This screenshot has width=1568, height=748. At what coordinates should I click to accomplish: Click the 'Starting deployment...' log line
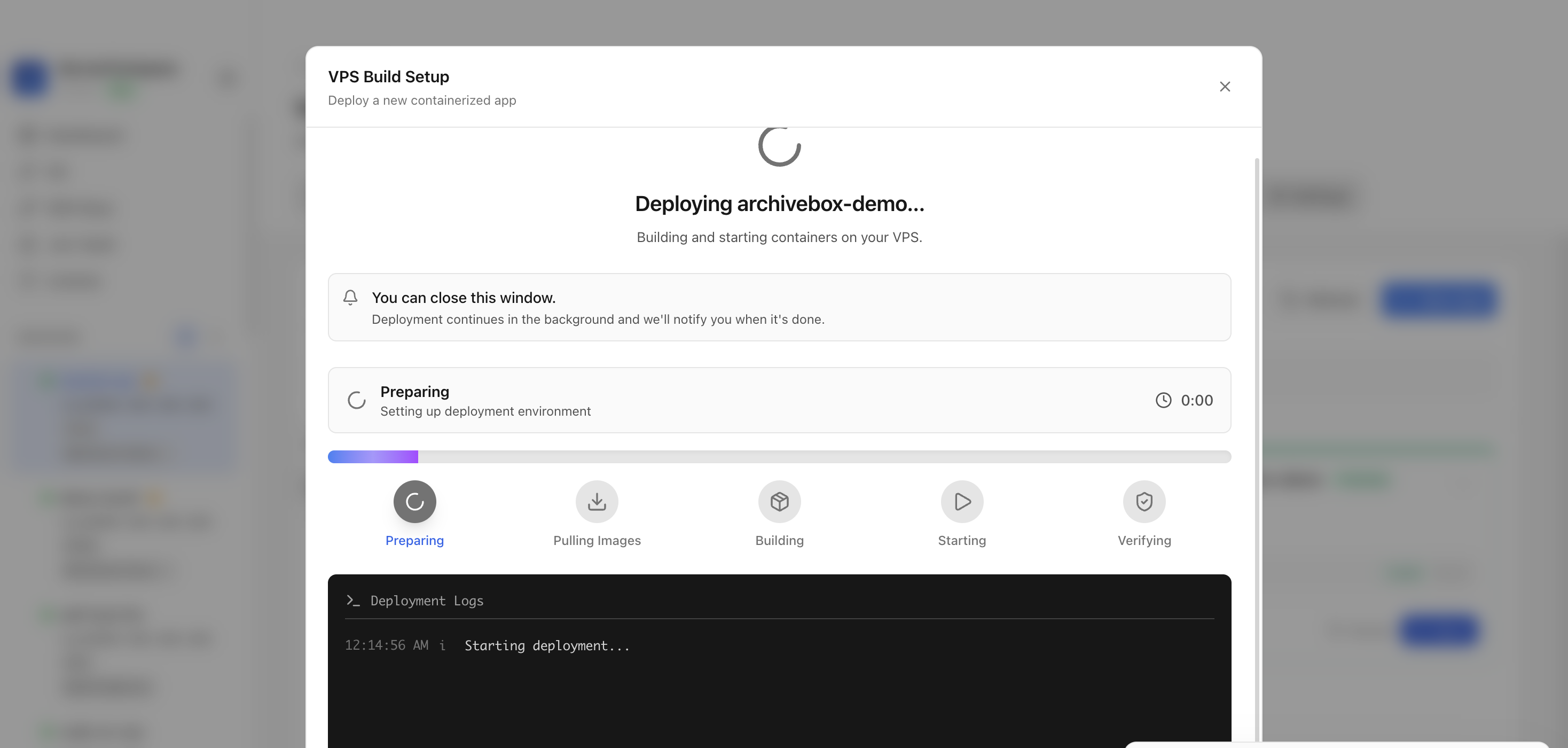click(x=547, y=645)
